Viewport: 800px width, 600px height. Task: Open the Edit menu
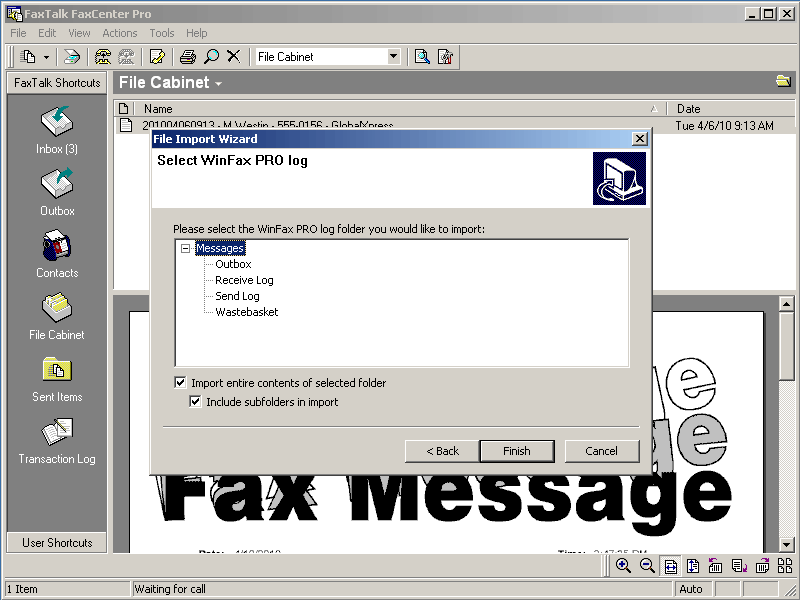click(x=47, y=33)
